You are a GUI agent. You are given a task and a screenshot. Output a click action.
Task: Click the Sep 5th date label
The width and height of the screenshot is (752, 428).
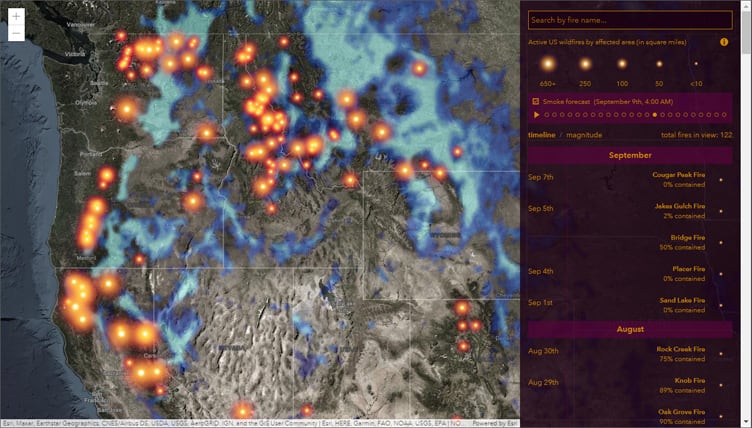click(540, 208)
